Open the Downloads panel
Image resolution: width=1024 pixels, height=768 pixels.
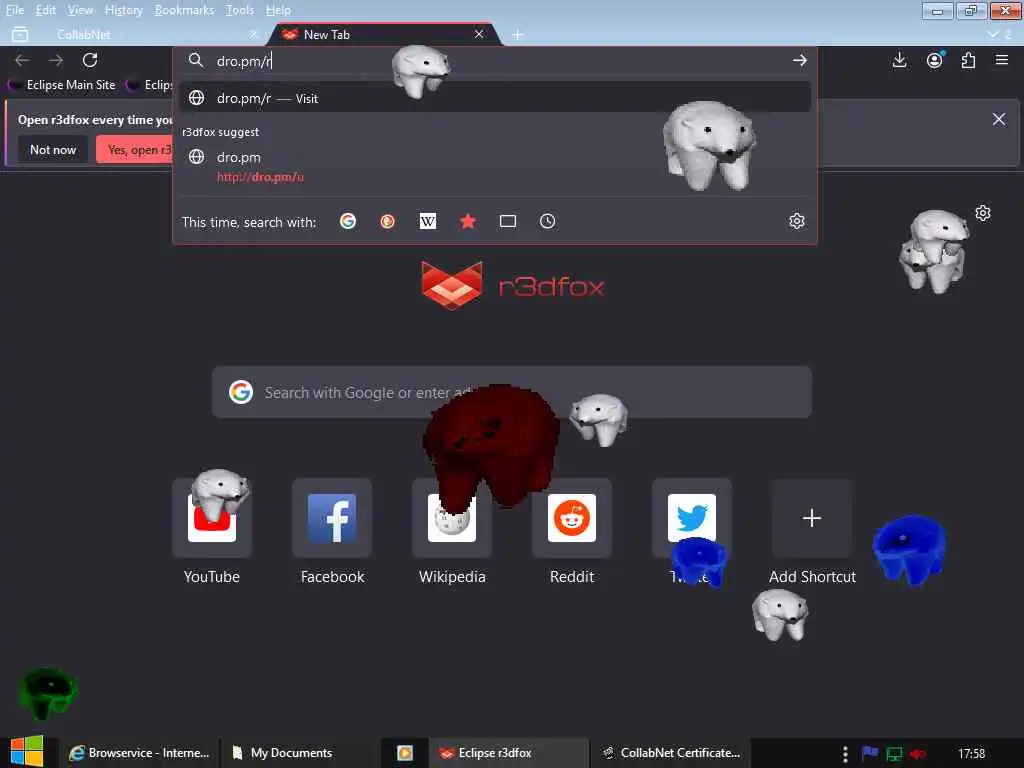coord(899,60)
